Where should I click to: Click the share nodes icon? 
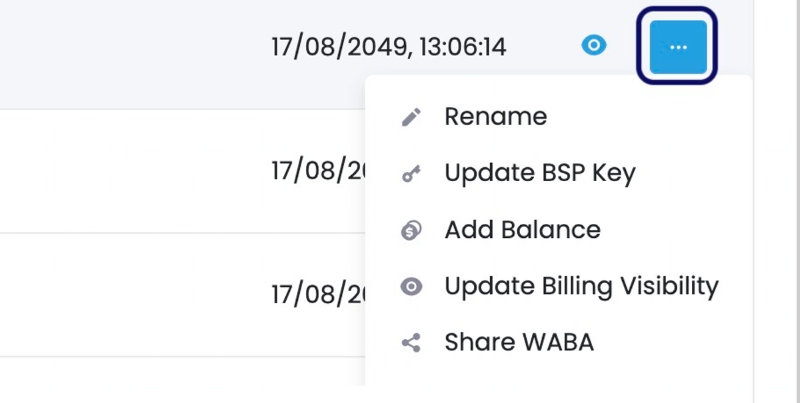click(411, 343)
